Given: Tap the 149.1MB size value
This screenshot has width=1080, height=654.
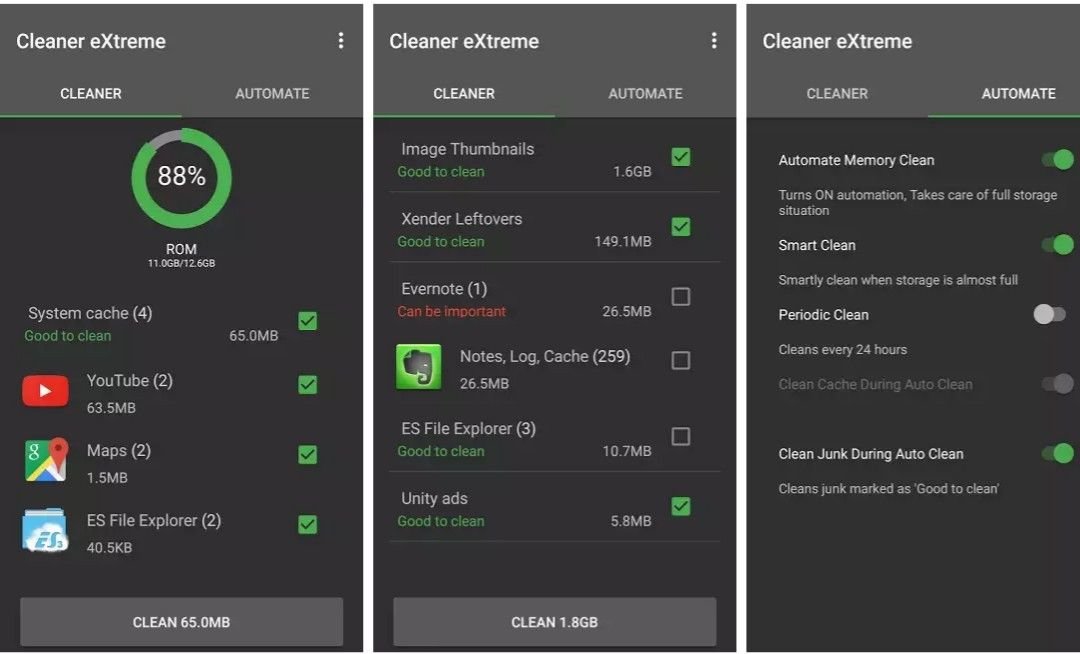Looking at the screenshot, I should click(623, 242).
